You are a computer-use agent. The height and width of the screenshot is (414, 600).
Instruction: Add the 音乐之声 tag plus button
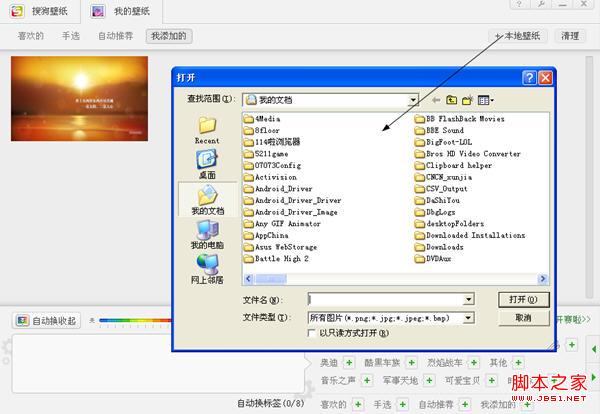[x=367, y=380]
